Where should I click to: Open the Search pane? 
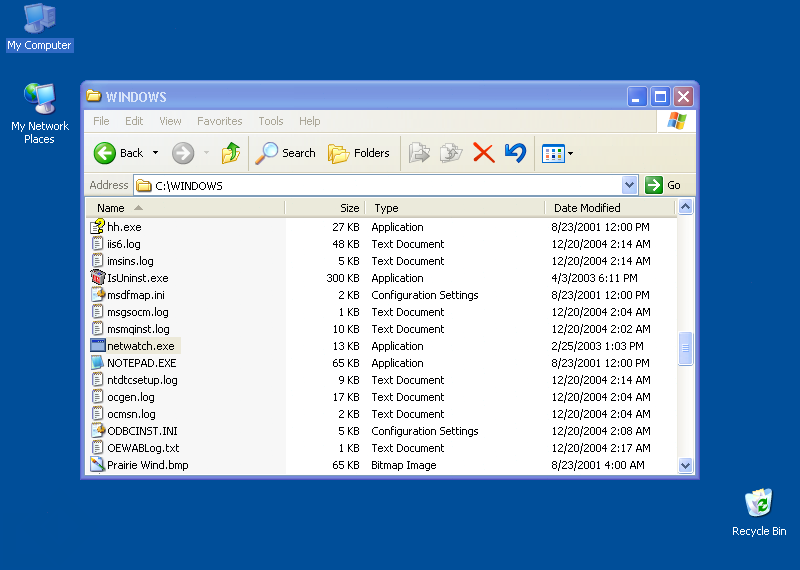pyautogui.click(x=286, y=153)
